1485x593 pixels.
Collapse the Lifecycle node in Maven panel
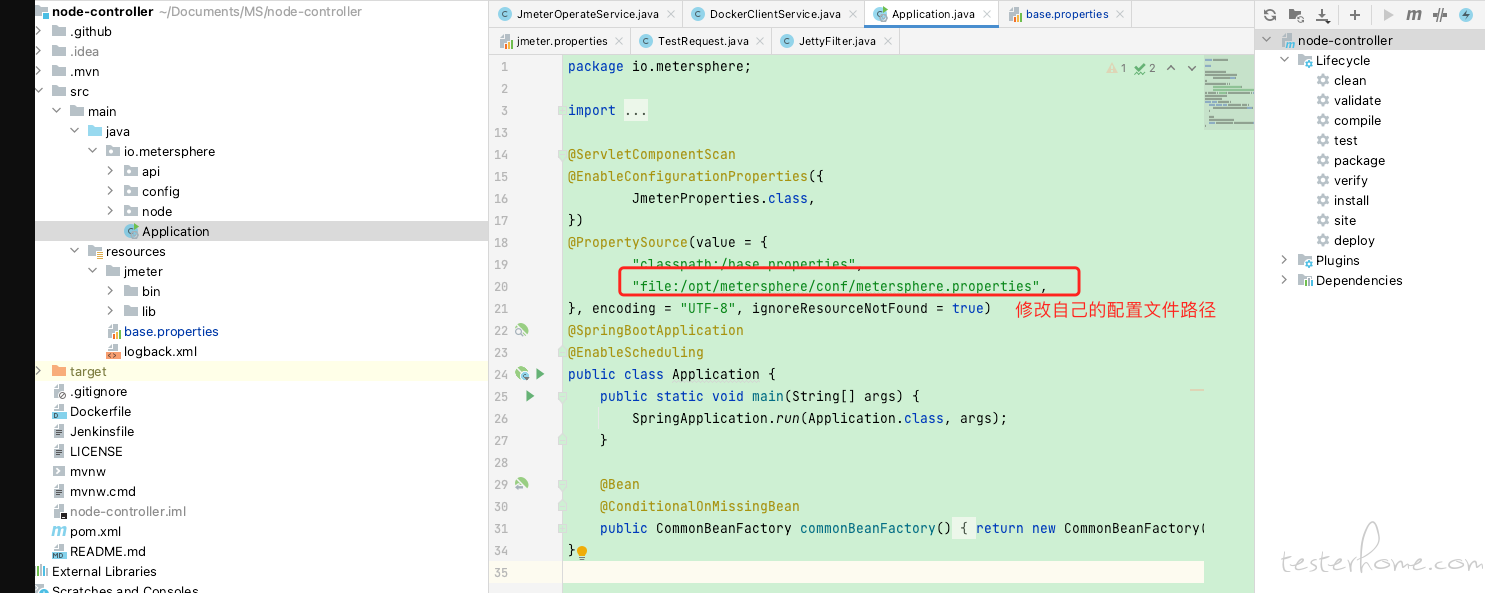point(1285,60)
